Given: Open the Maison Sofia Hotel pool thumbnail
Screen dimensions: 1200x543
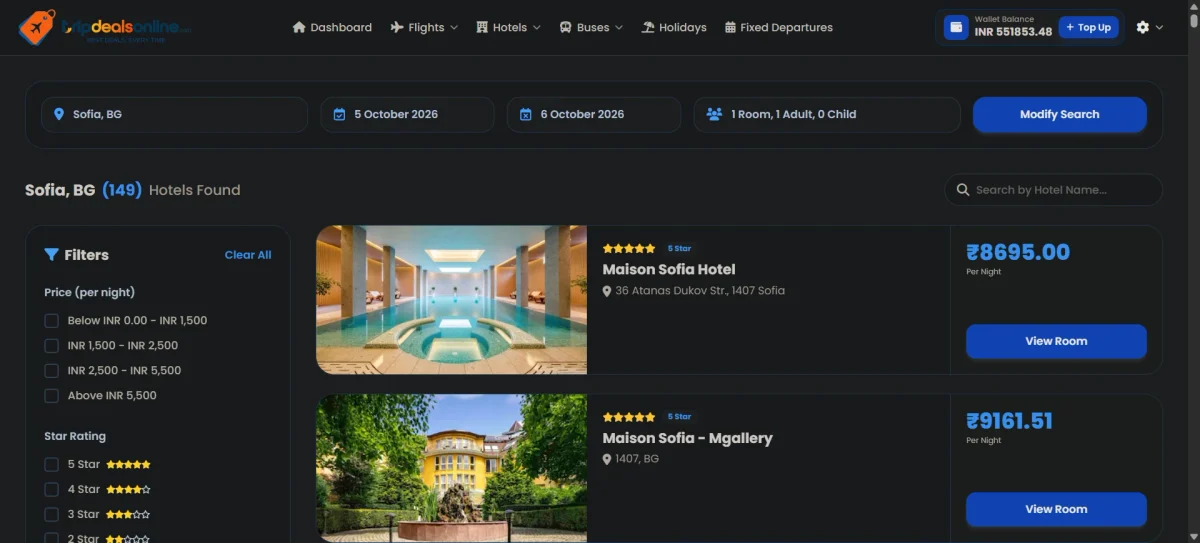Looking at the screenshot, I should 452,300.
